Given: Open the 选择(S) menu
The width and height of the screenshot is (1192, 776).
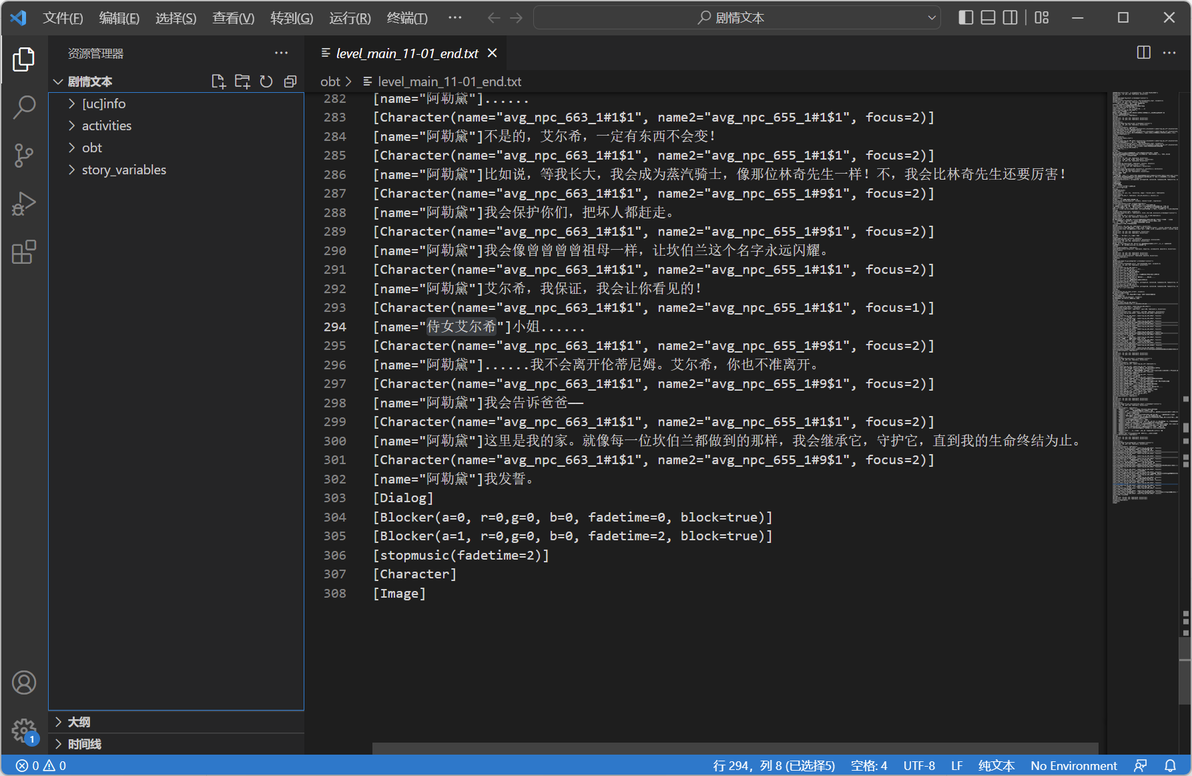Looking at the screenshot, I should 176,17.
